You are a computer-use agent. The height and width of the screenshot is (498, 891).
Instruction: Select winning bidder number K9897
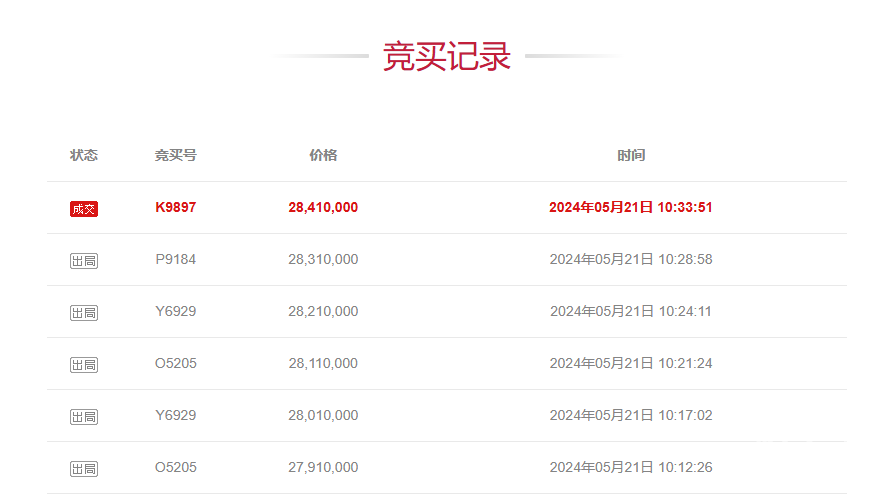pyautogui.click(x=176, y=208)
